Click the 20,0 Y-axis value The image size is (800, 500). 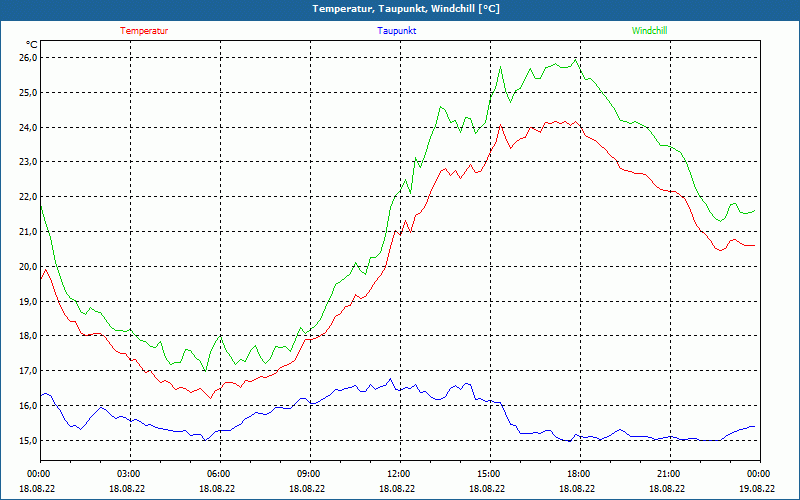tap(29, 266)
